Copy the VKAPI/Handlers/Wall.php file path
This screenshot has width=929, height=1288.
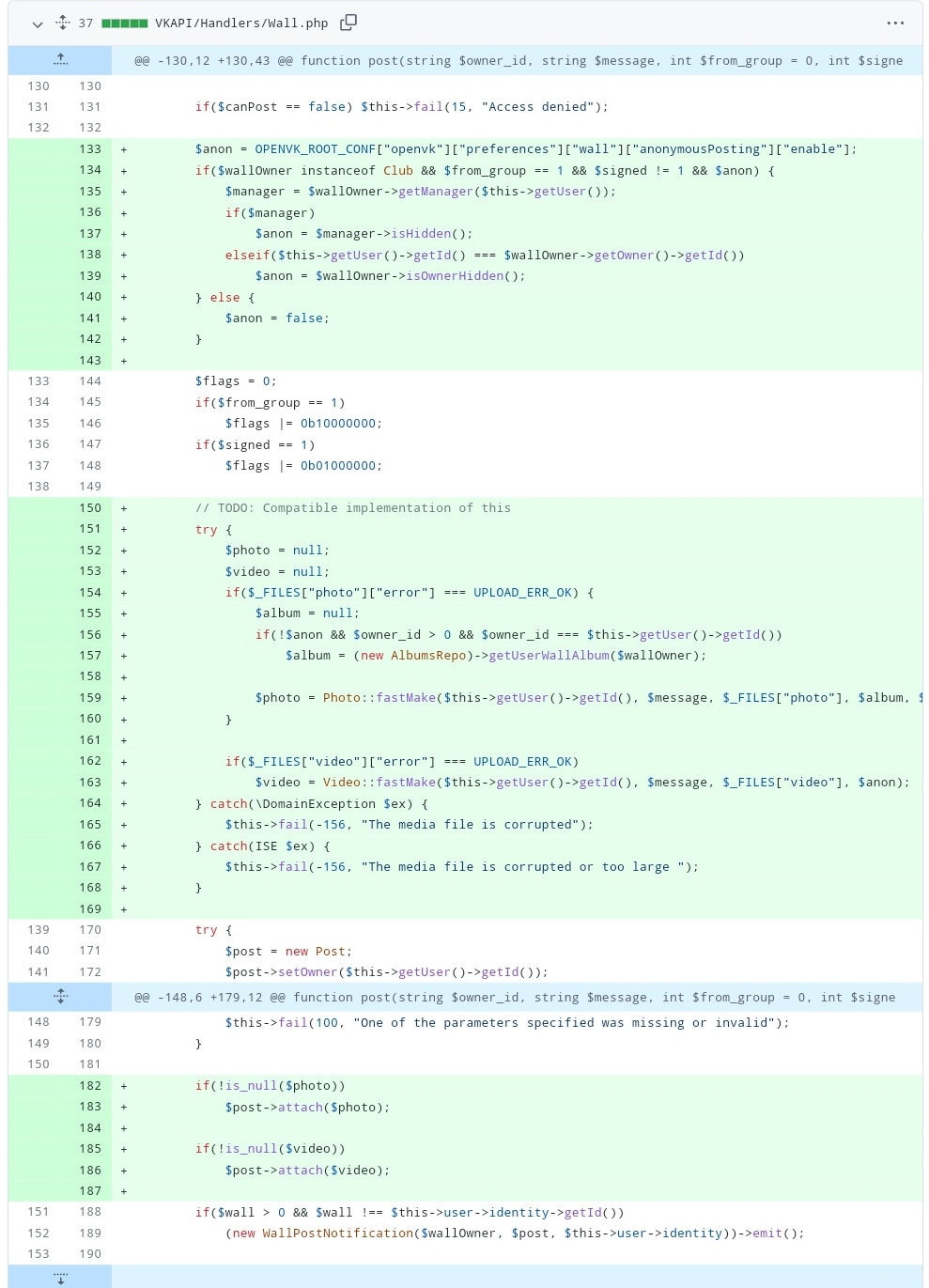[x=348, y=23]
